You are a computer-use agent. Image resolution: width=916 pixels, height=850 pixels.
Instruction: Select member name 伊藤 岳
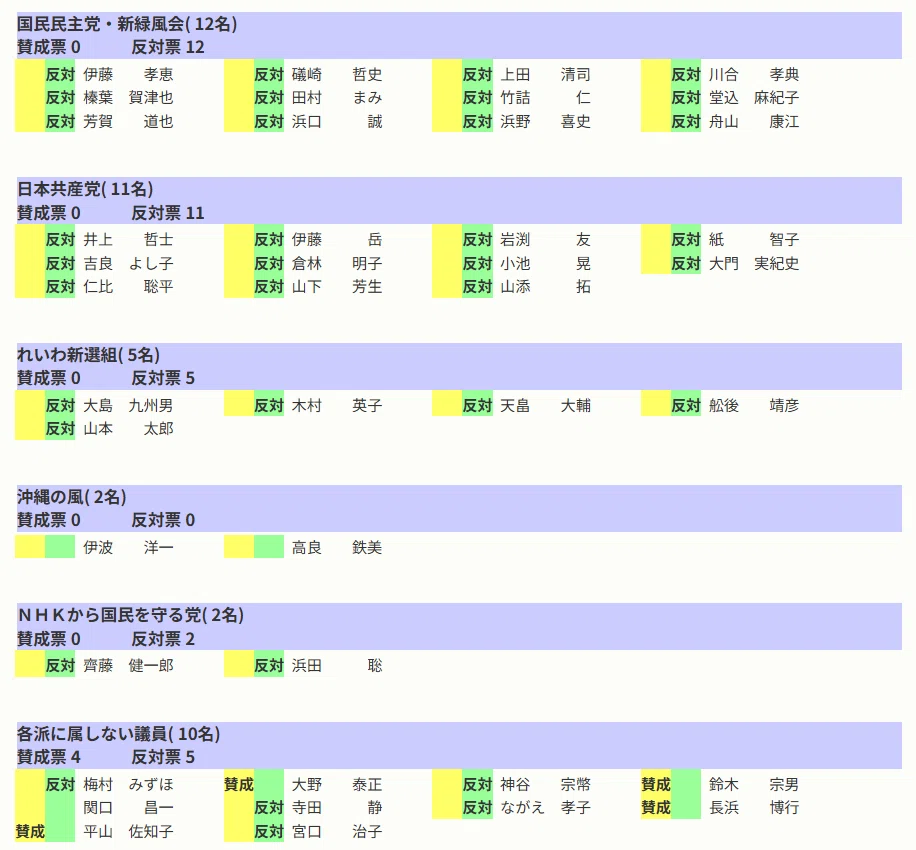point(336,240)
